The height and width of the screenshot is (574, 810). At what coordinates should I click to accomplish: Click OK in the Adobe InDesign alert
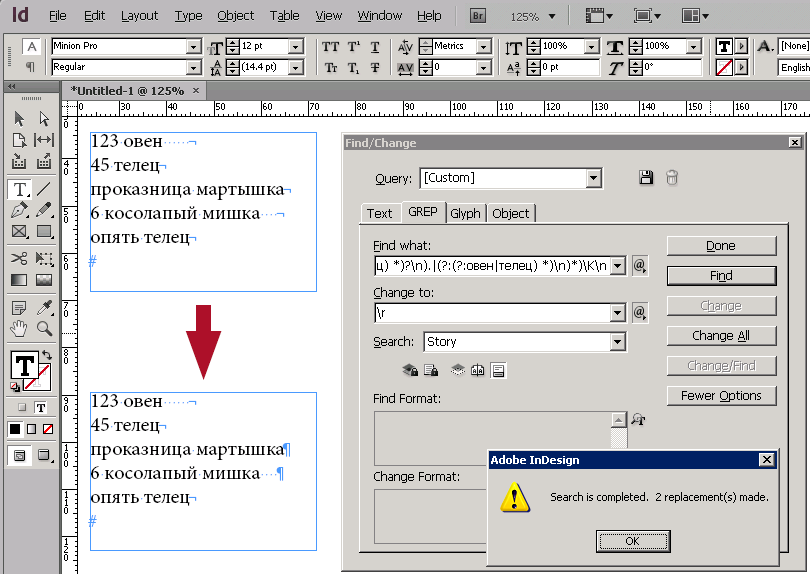click(x=633, y=541)
